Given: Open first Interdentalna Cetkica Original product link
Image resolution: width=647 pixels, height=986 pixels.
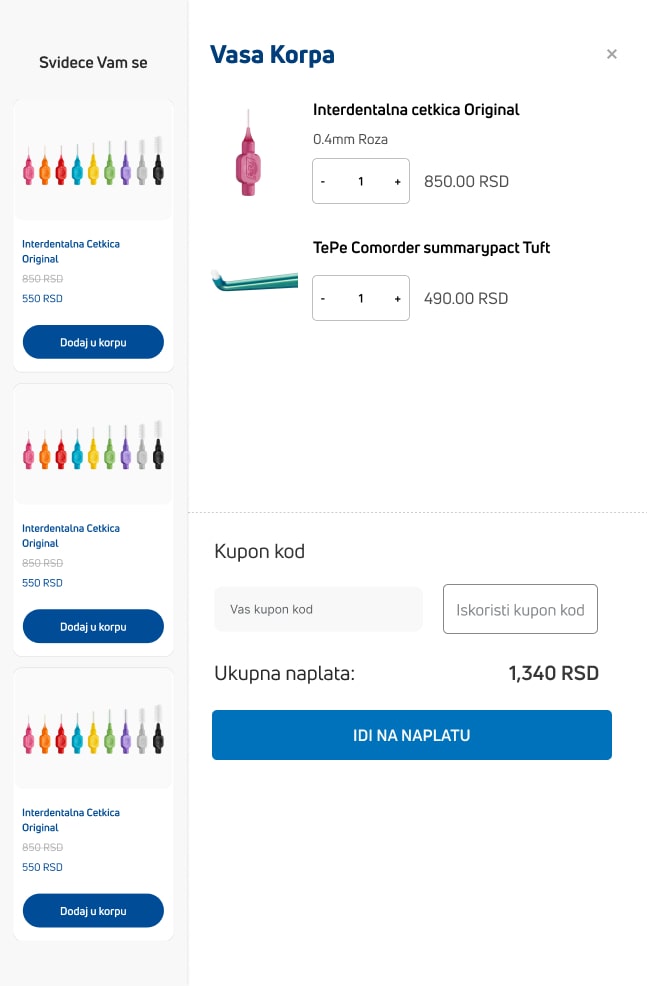Looking at the screenshot, I should point(70,251).
